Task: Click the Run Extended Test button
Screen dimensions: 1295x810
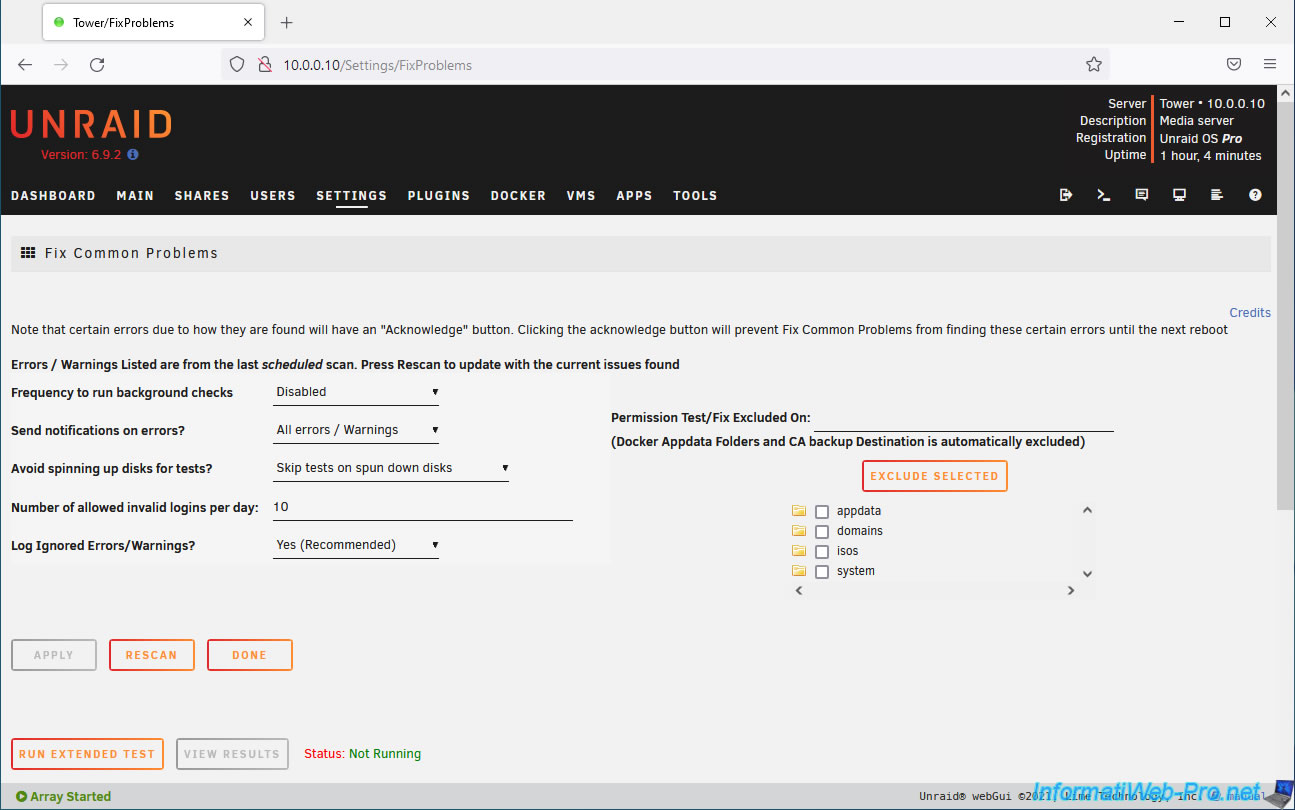Action: [x=87, y=754]
